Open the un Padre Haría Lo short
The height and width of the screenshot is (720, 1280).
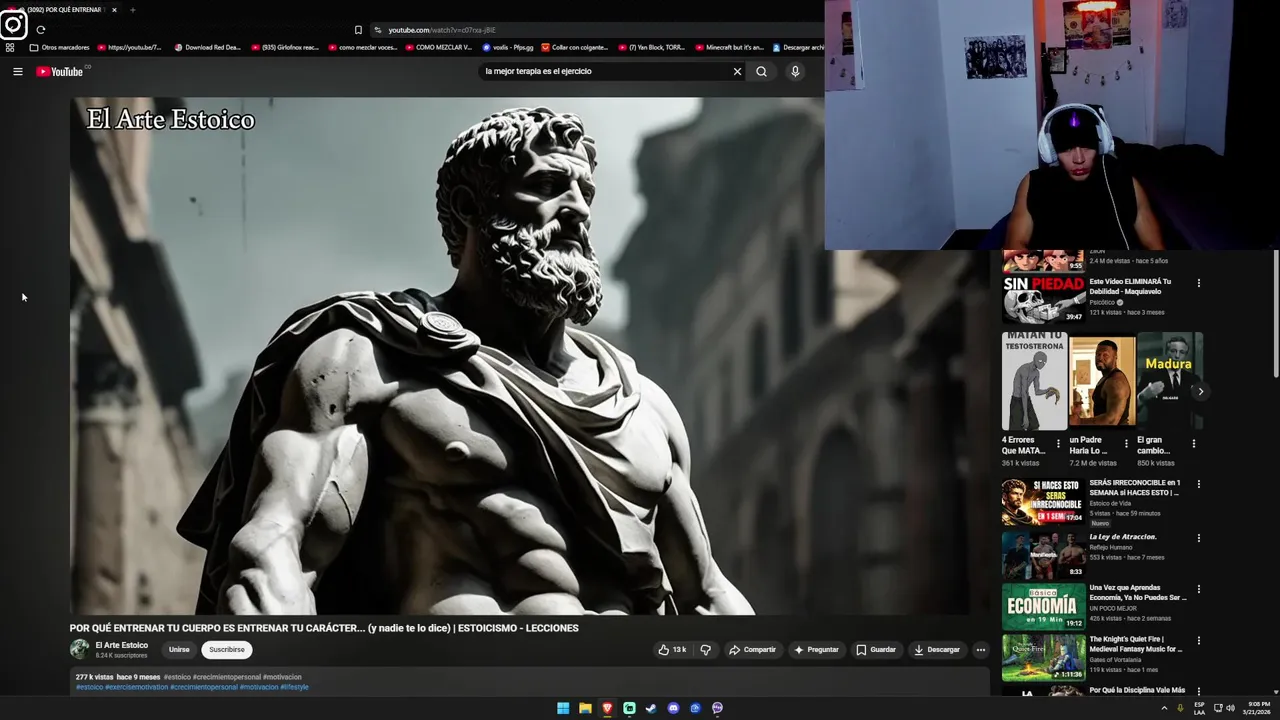[x=1102, y=381]
